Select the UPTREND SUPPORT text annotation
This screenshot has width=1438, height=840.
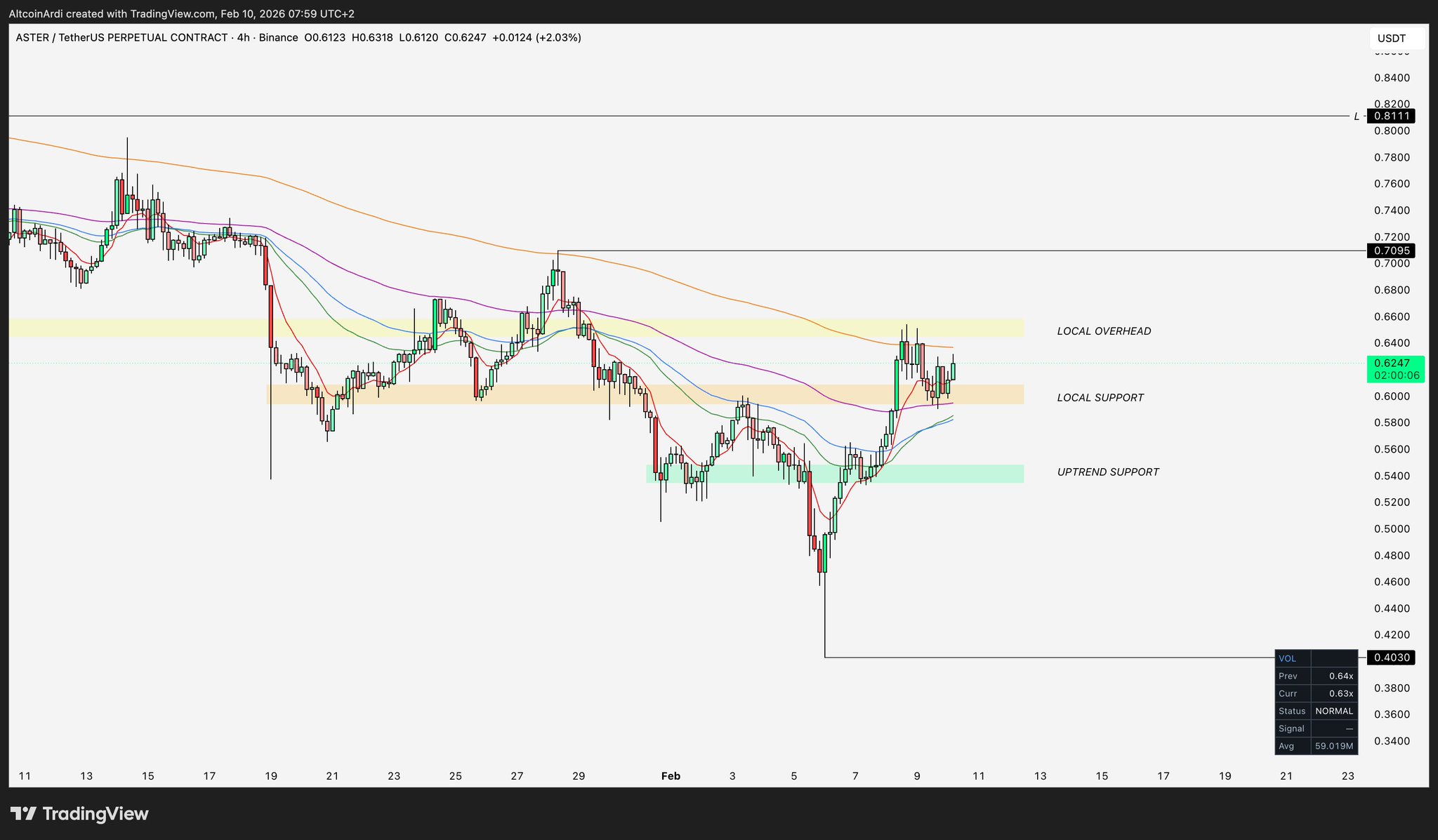1108,472
